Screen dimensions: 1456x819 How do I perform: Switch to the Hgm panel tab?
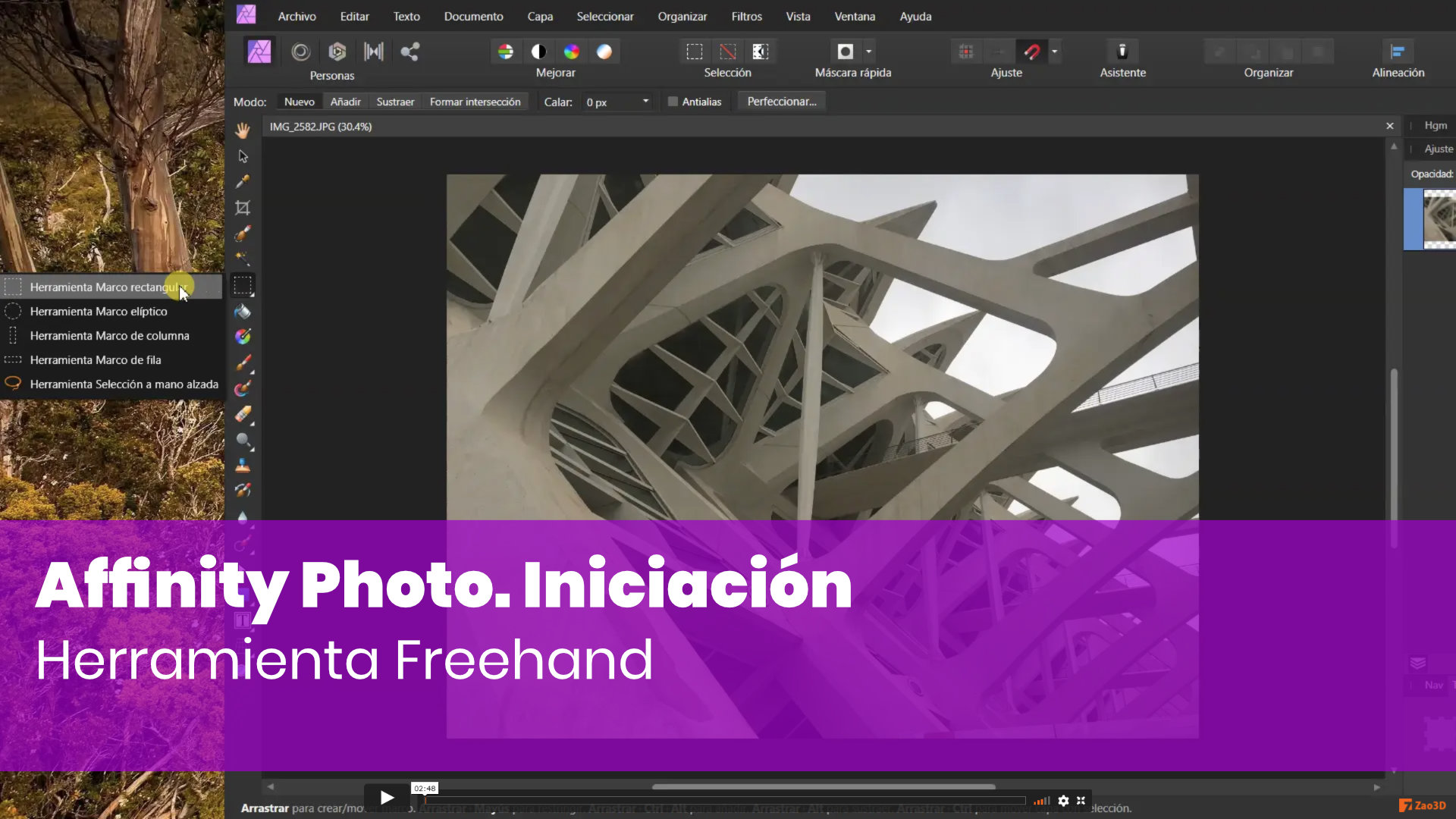point(1436,125)
